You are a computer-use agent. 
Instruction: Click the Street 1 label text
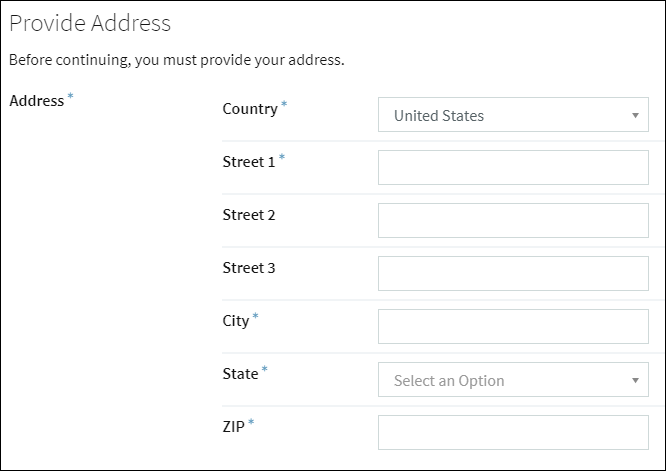(x=248, y=162)
